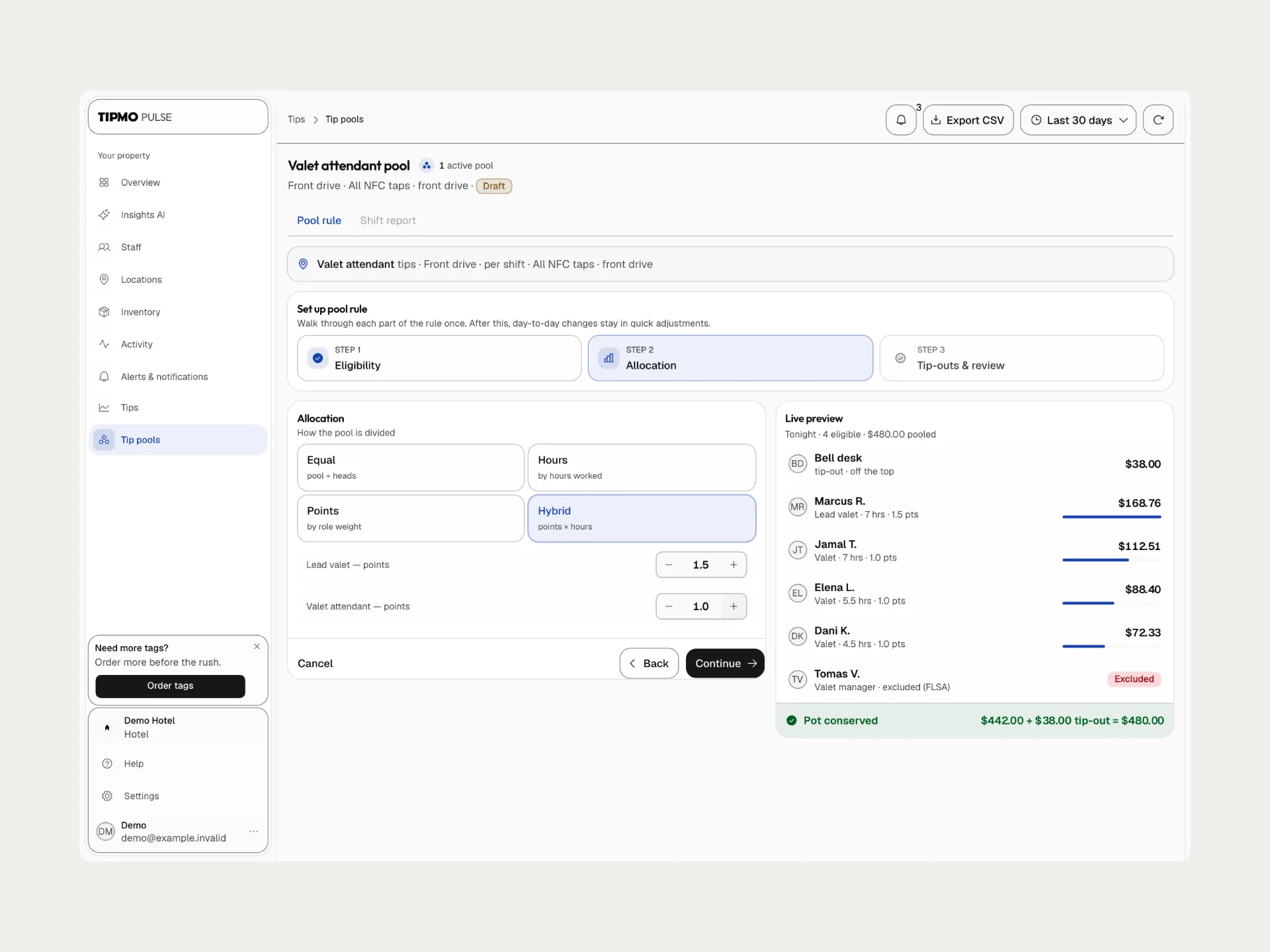
Task: Open Demo account more options
Action: pyautogui.click(x=253, y=832)
